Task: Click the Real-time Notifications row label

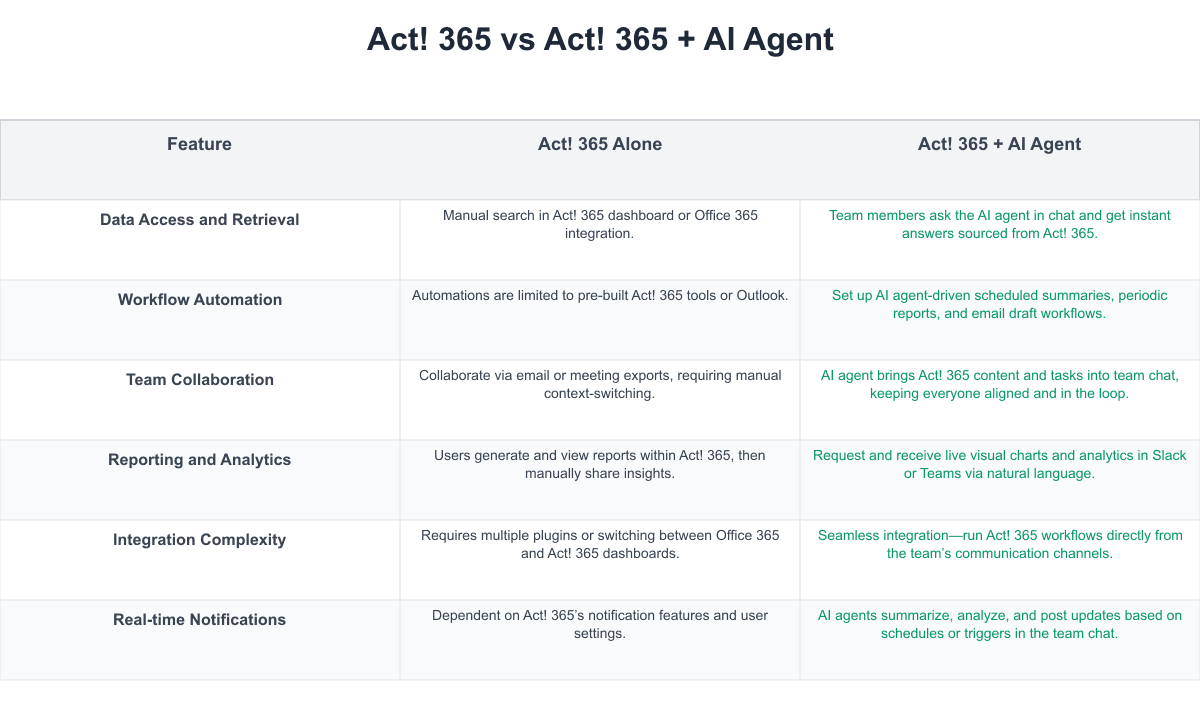Action: coord(199,620)
